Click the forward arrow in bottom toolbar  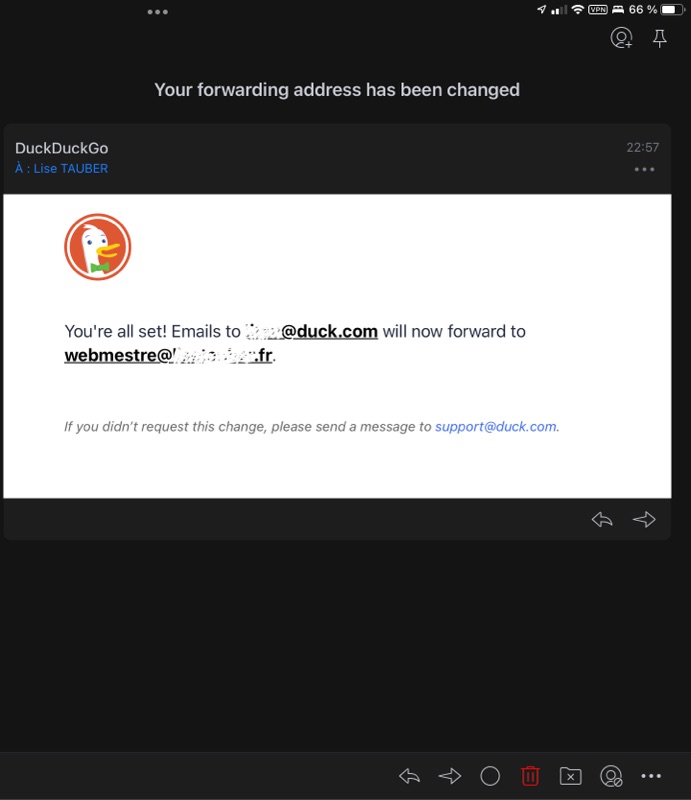coord(450,776)
